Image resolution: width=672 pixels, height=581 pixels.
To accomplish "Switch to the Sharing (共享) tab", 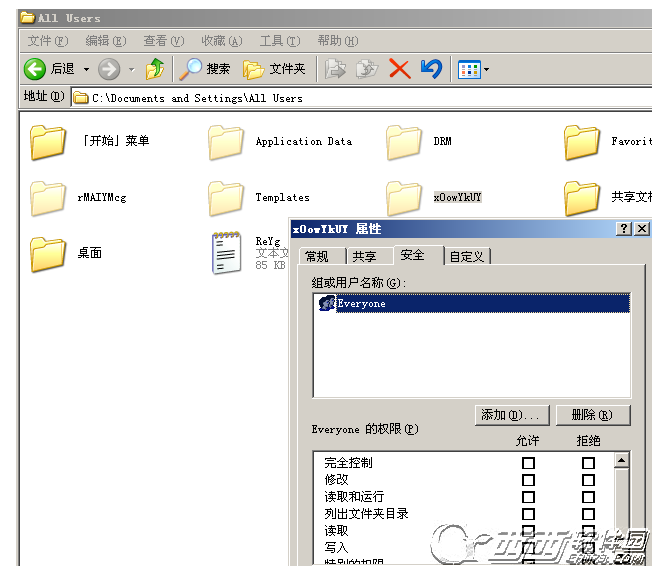I will 364,256.
